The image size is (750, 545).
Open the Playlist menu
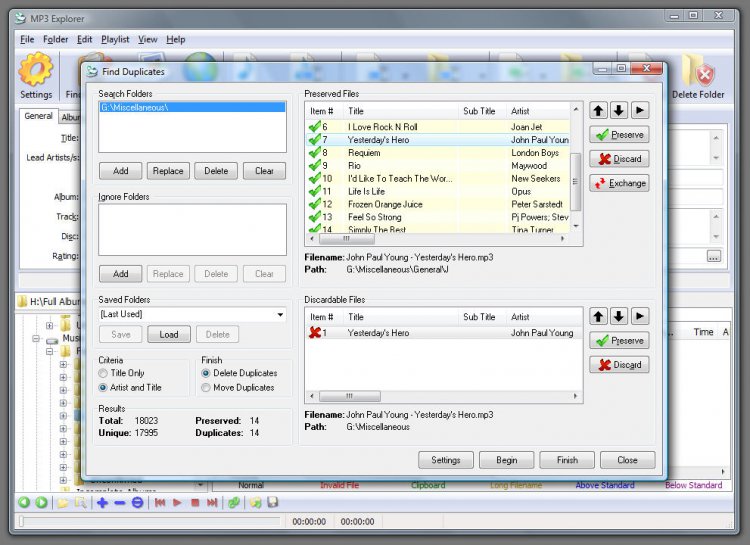(115, 39)
